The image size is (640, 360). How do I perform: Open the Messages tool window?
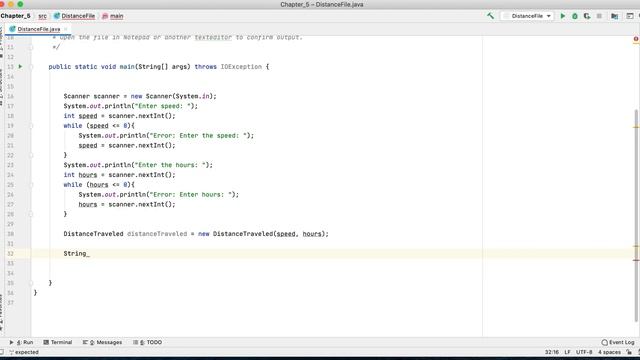[x=102, y=342]
